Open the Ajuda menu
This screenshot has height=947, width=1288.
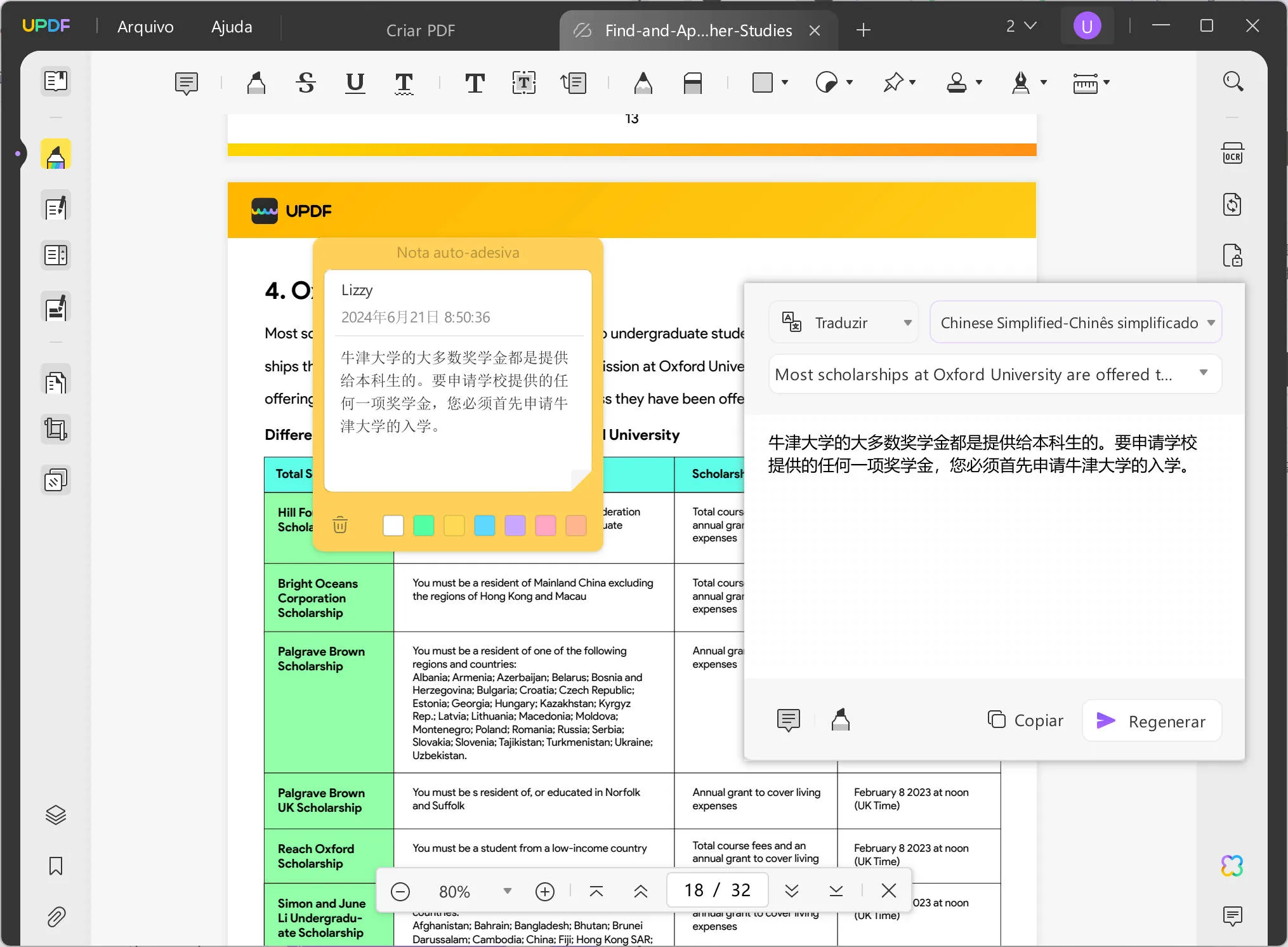(x=232, y=27)
